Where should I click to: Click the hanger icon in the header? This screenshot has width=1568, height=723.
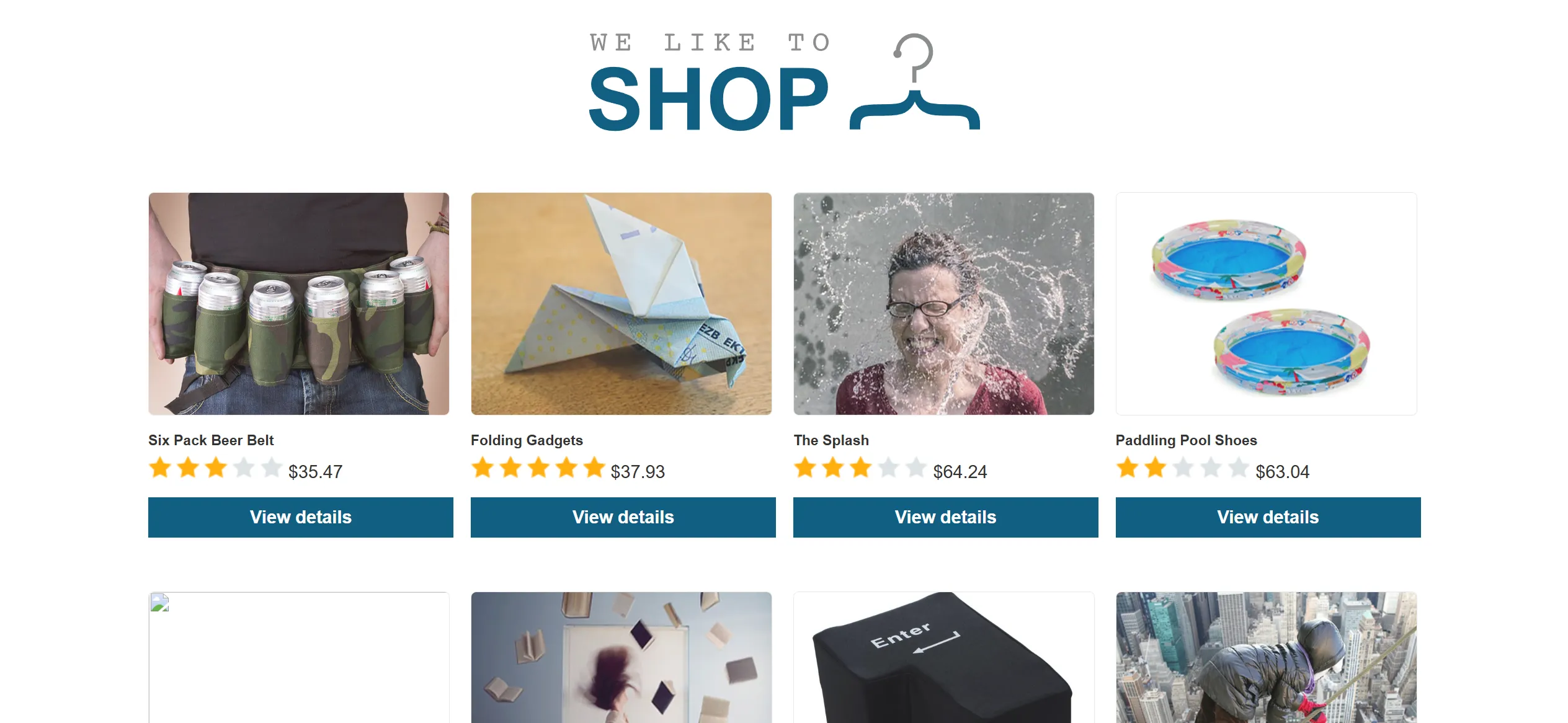point(915,82)
